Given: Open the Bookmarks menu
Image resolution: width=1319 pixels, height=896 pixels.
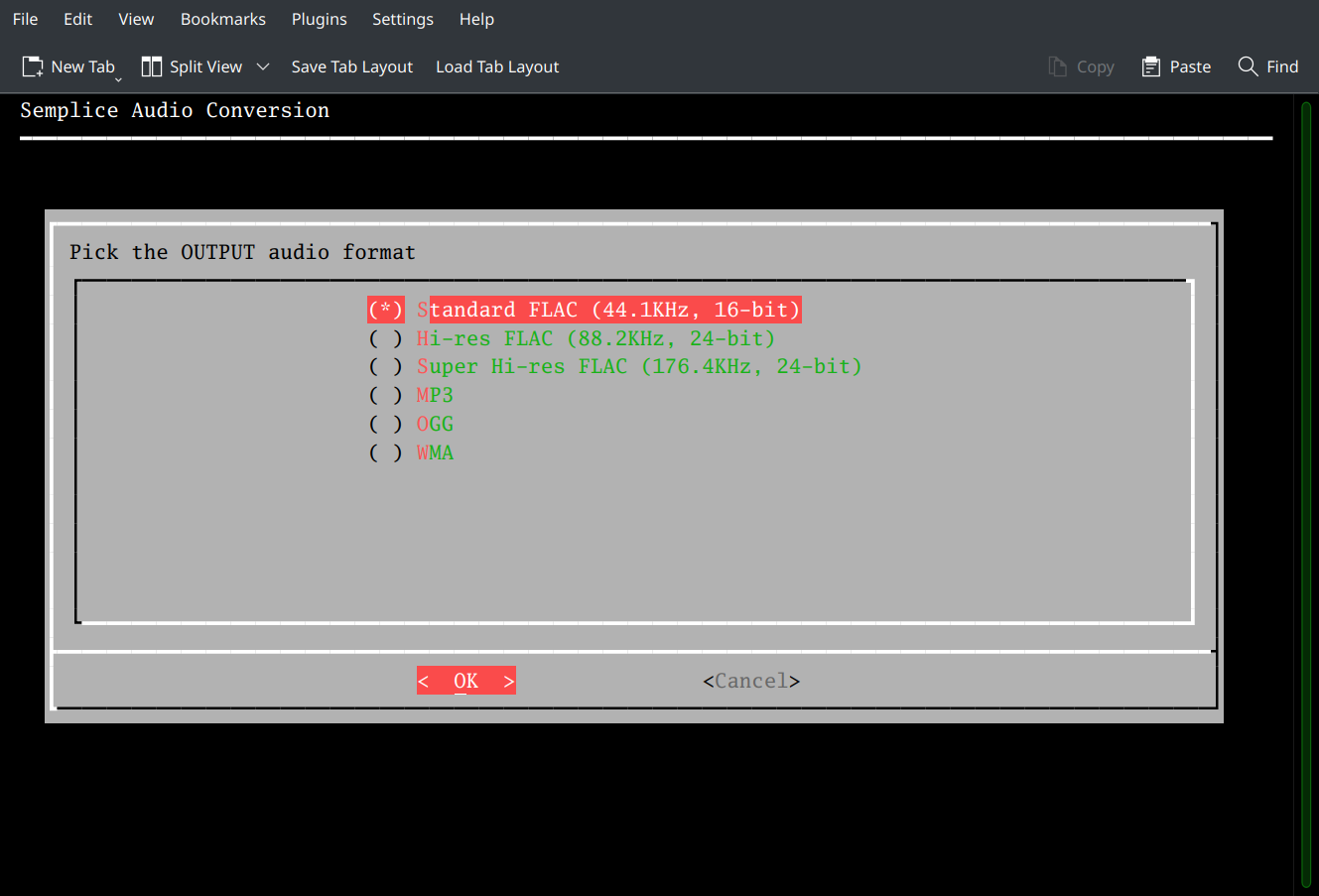Looking at the screenshot, I should tap(223, 19).
